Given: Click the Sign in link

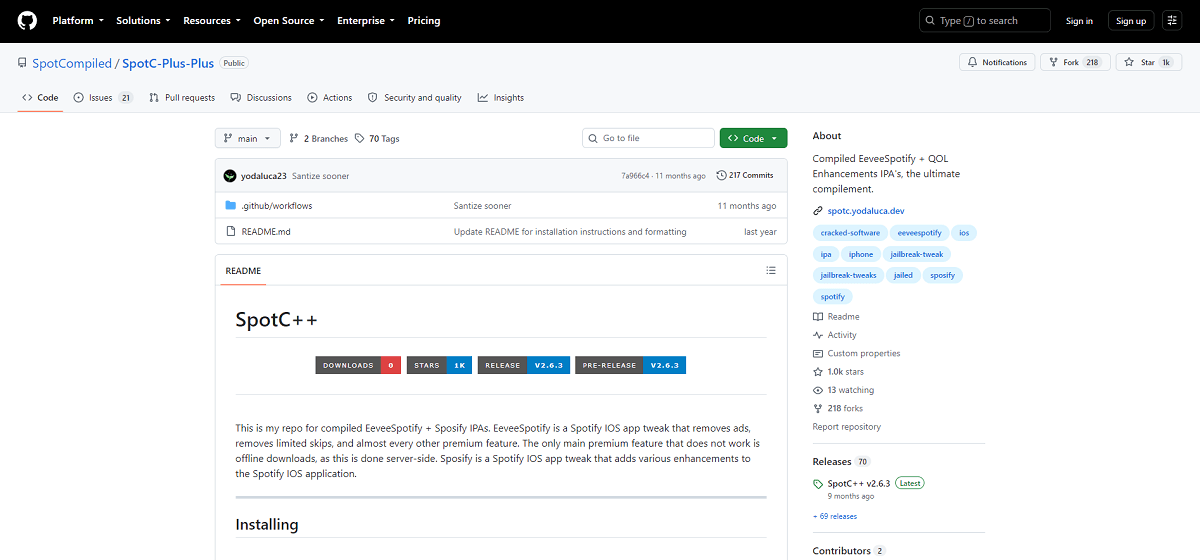Looking at the screenshot, I should pos(1079,20).
